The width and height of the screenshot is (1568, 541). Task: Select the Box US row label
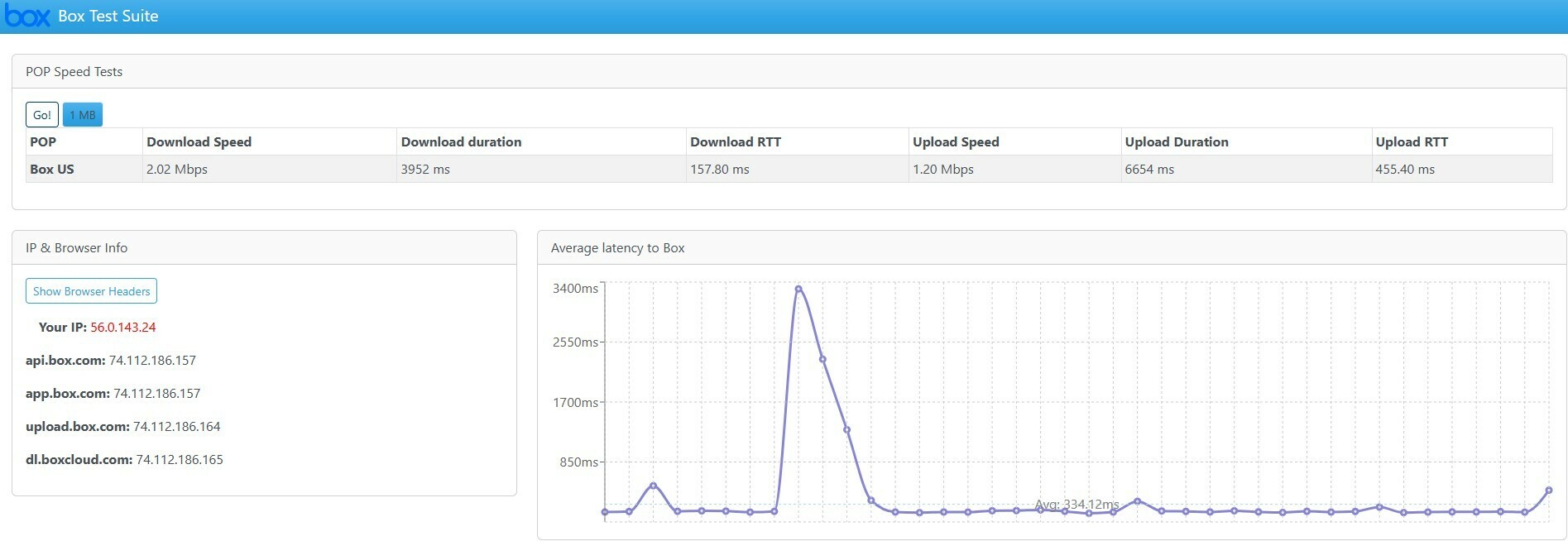[52, 169]
